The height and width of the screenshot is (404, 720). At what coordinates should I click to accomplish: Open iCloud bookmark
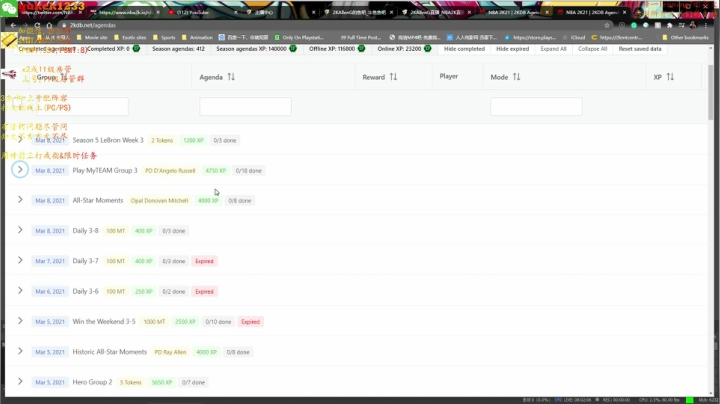pyautogui.click(x=574, y=38)
